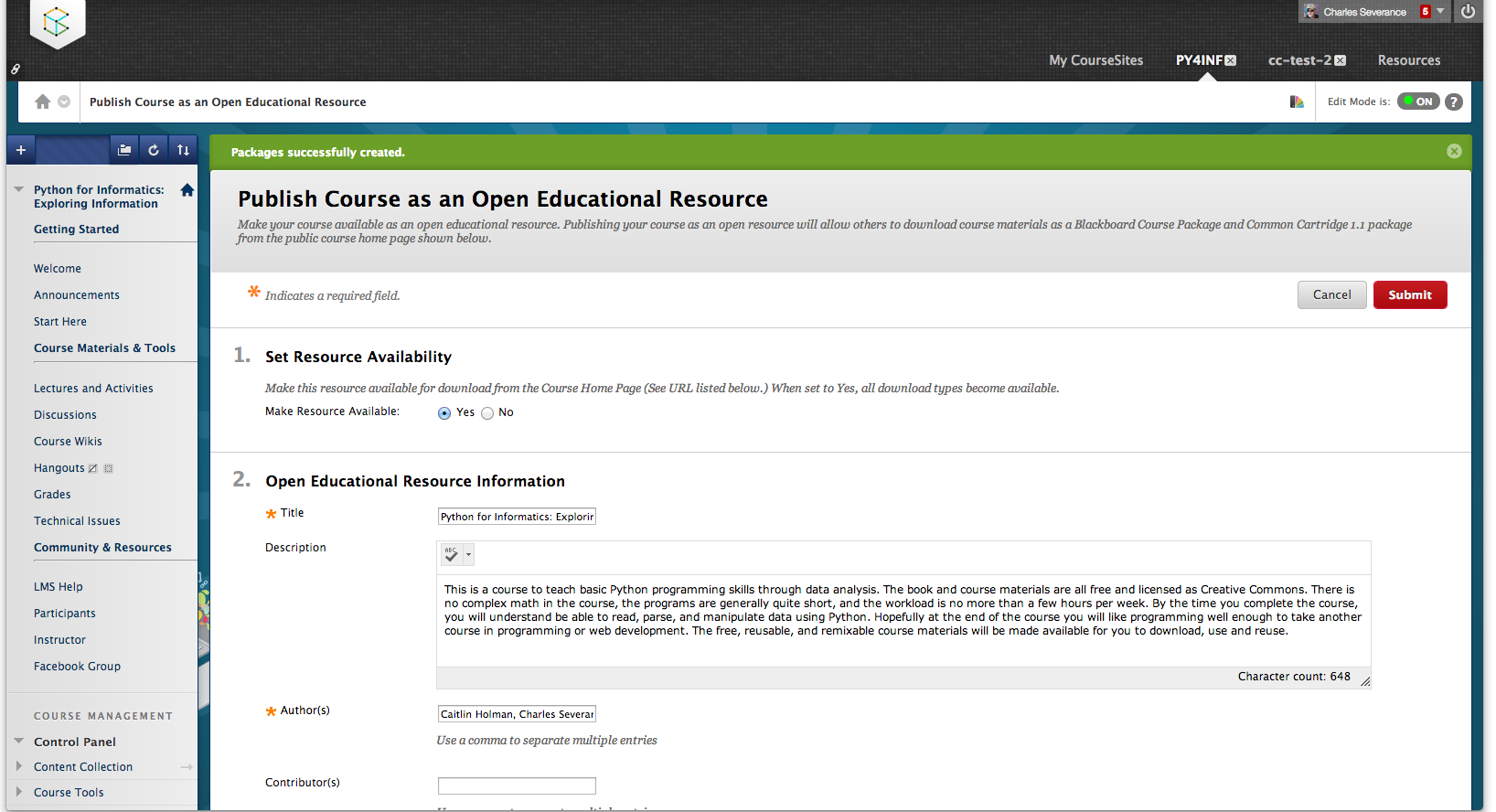This screenshot has height=812, width=1496.
Task: Click the chain link icon below the logo
Action: pos(16,69)
